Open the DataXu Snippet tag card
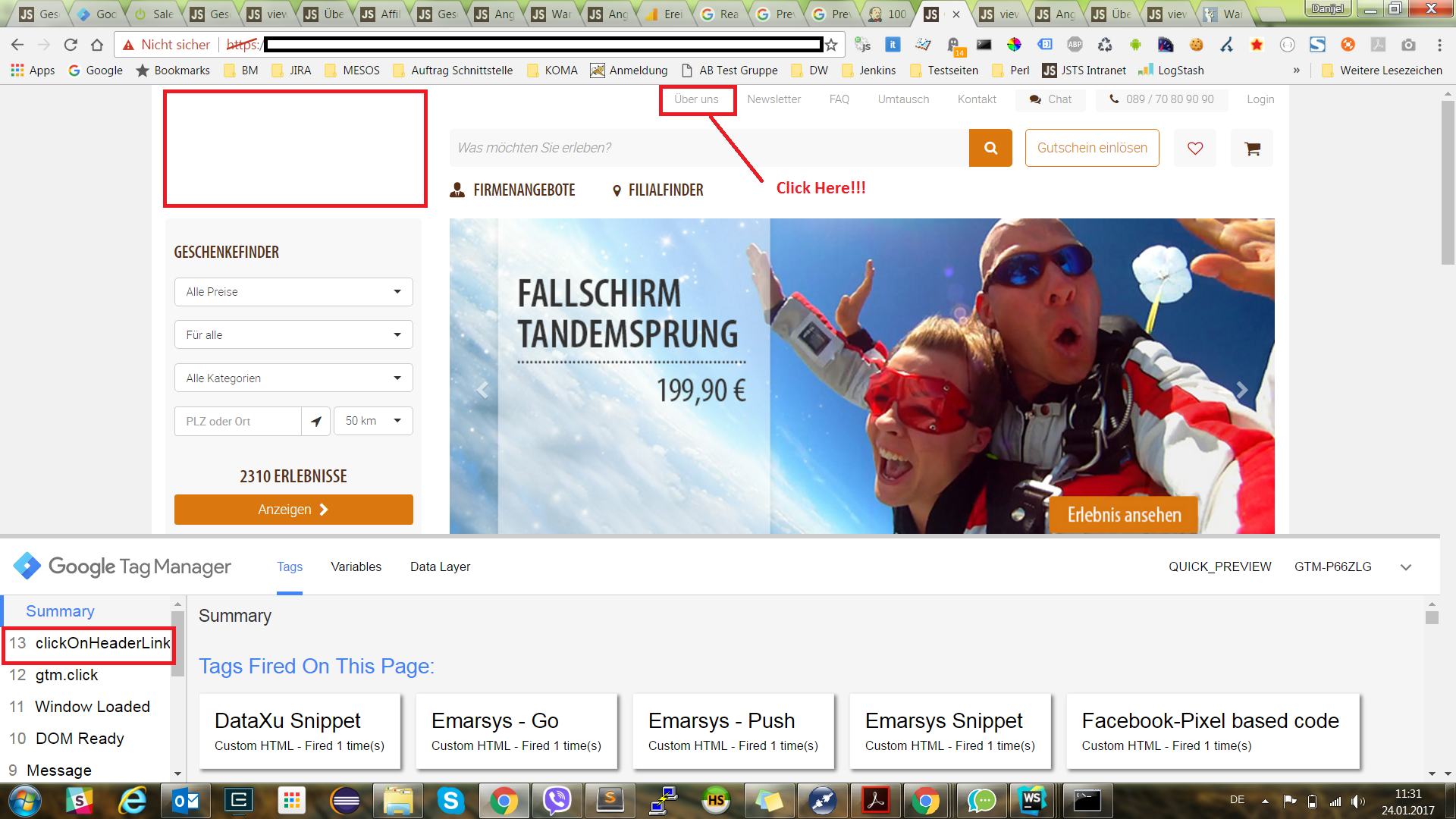 [300, 731]
